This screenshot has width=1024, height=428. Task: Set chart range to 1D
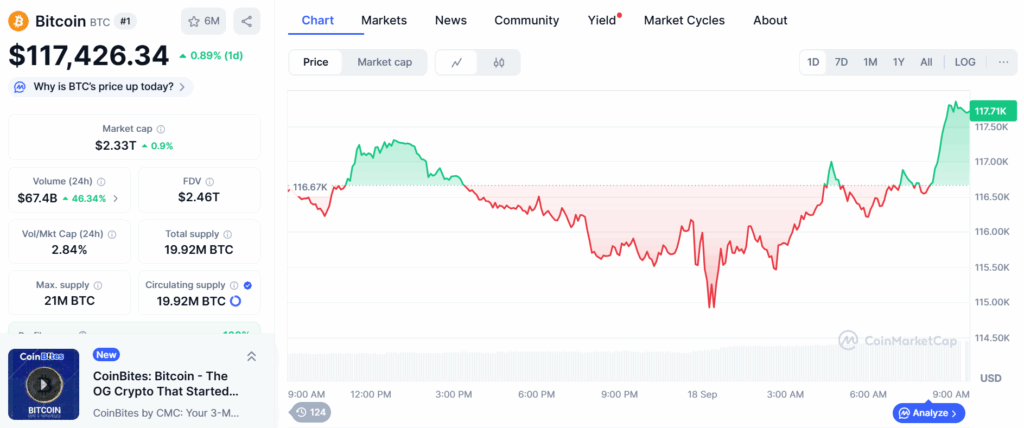(813, 62)
